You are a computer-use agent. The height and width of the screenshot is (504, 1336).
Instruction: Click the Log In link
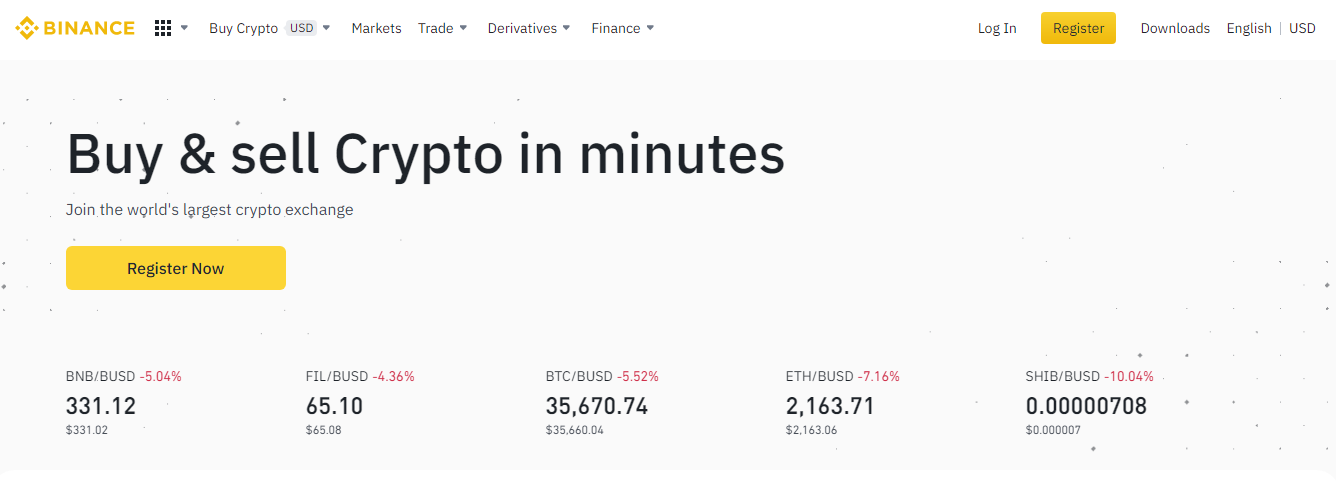click(997, 28)
